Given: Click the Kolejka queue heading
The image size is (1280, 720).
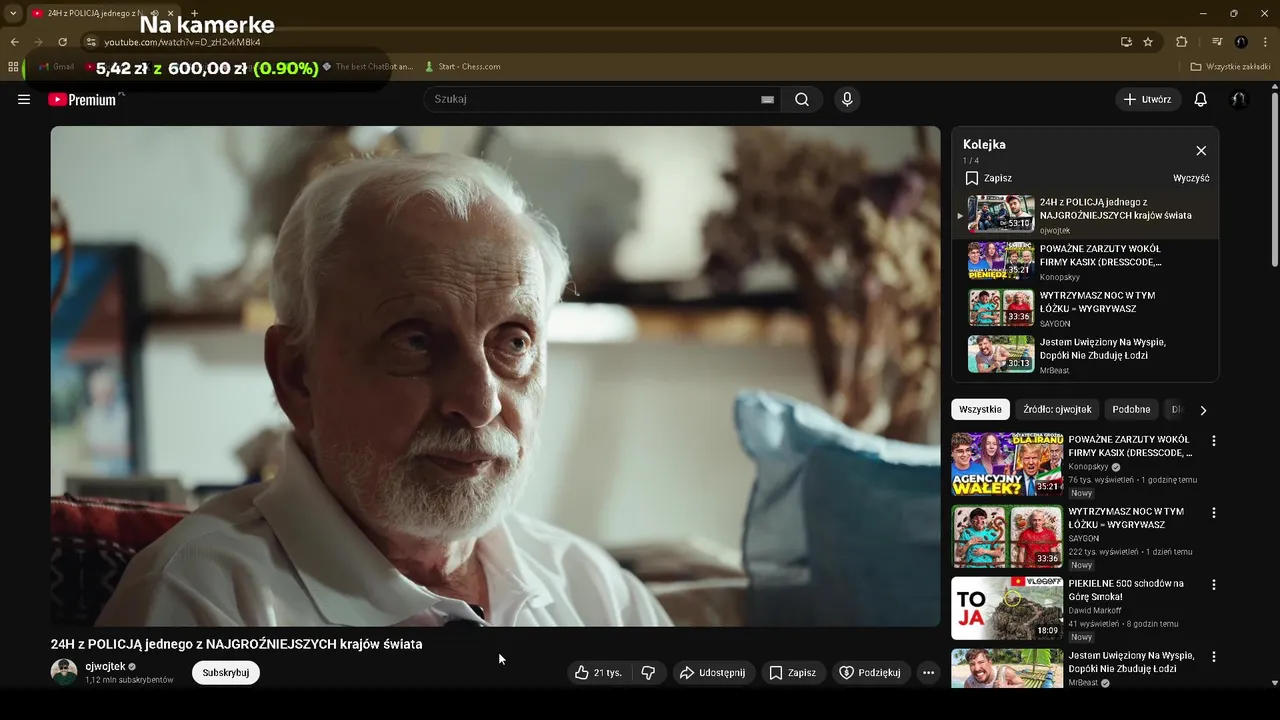Looking at the screenshot, I should [984, 144].
